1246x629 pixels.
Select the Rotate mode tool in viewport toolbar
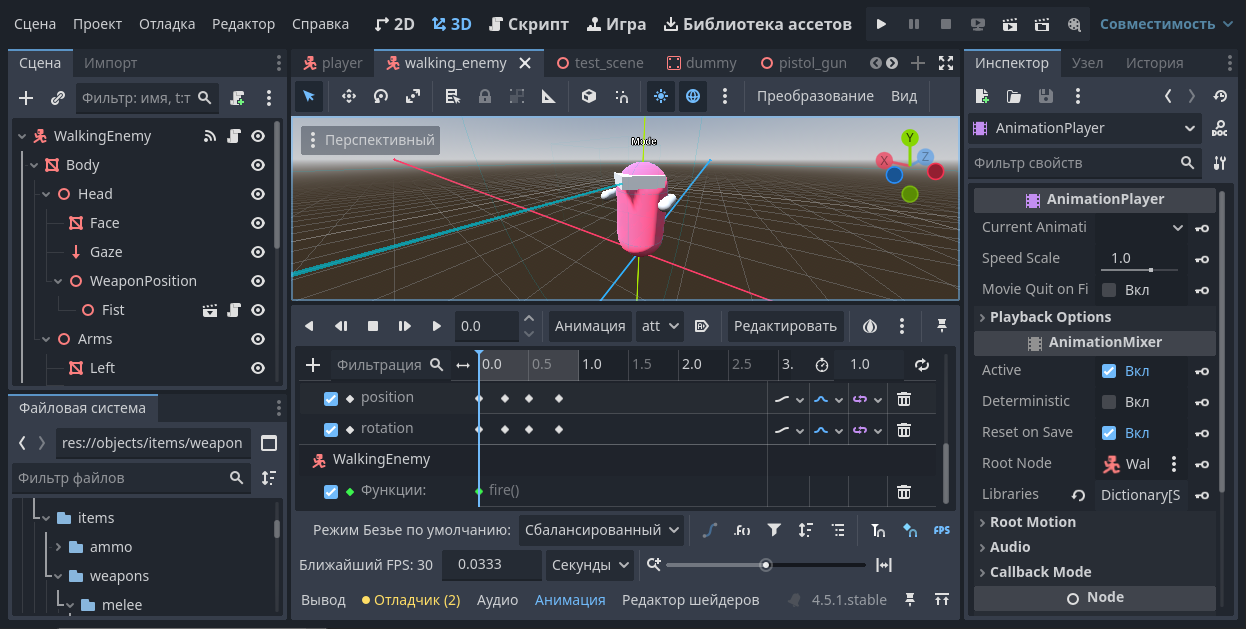click(381, 96)
